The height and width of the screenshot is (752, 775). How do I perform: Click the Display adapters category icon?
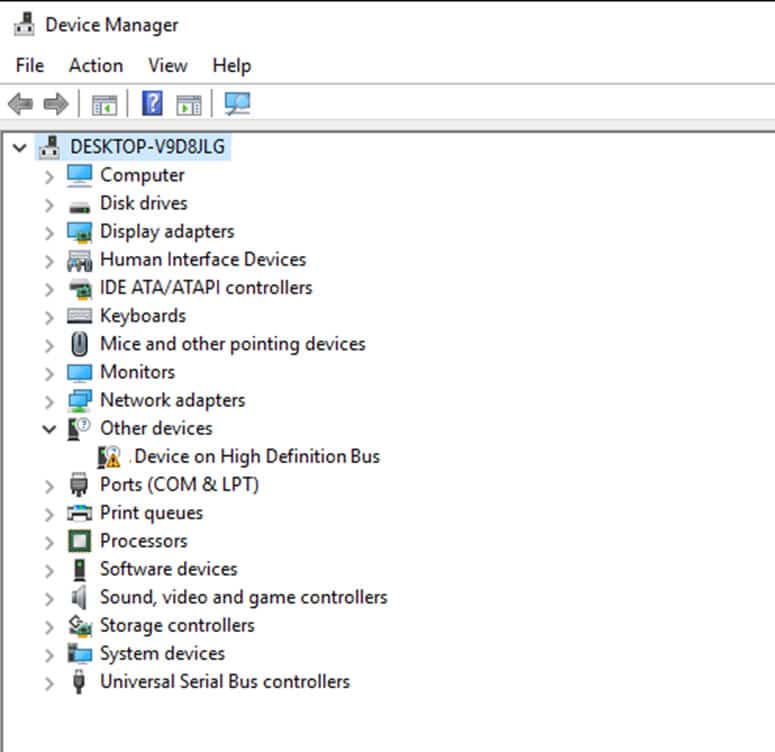pyautogui.click(x=80, y=231)
